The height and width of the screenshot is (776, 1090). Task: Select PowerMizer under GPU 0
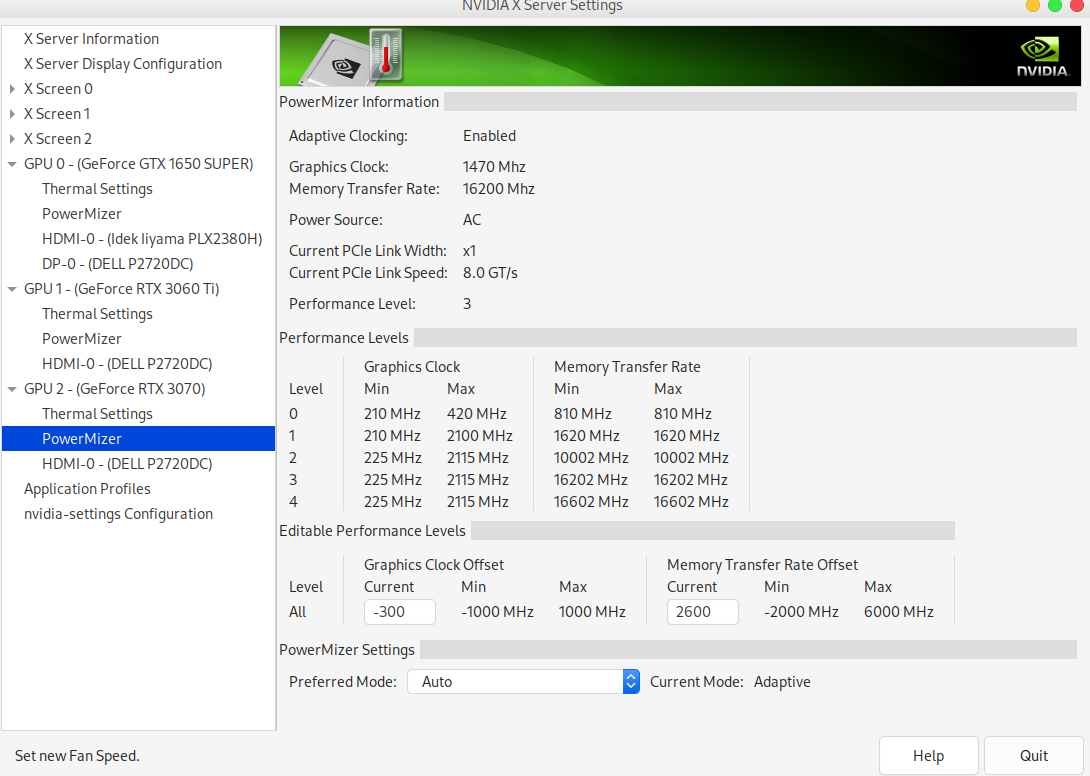[82, 214]
